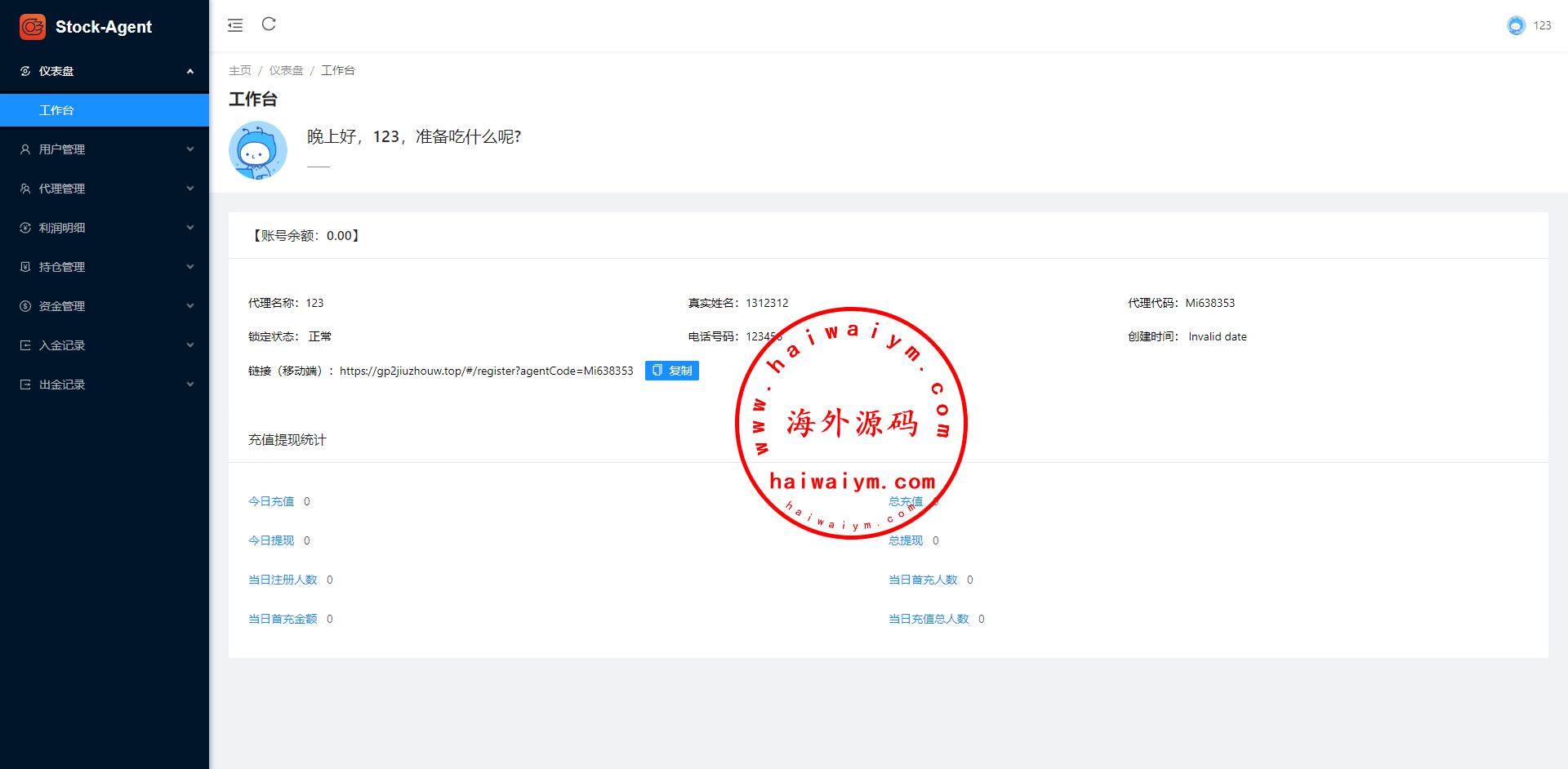Image resolution: width=1568 pixels, height=769 pixels.
Task: Click the 今日充值 statistic label
Action: pos(271,501)
